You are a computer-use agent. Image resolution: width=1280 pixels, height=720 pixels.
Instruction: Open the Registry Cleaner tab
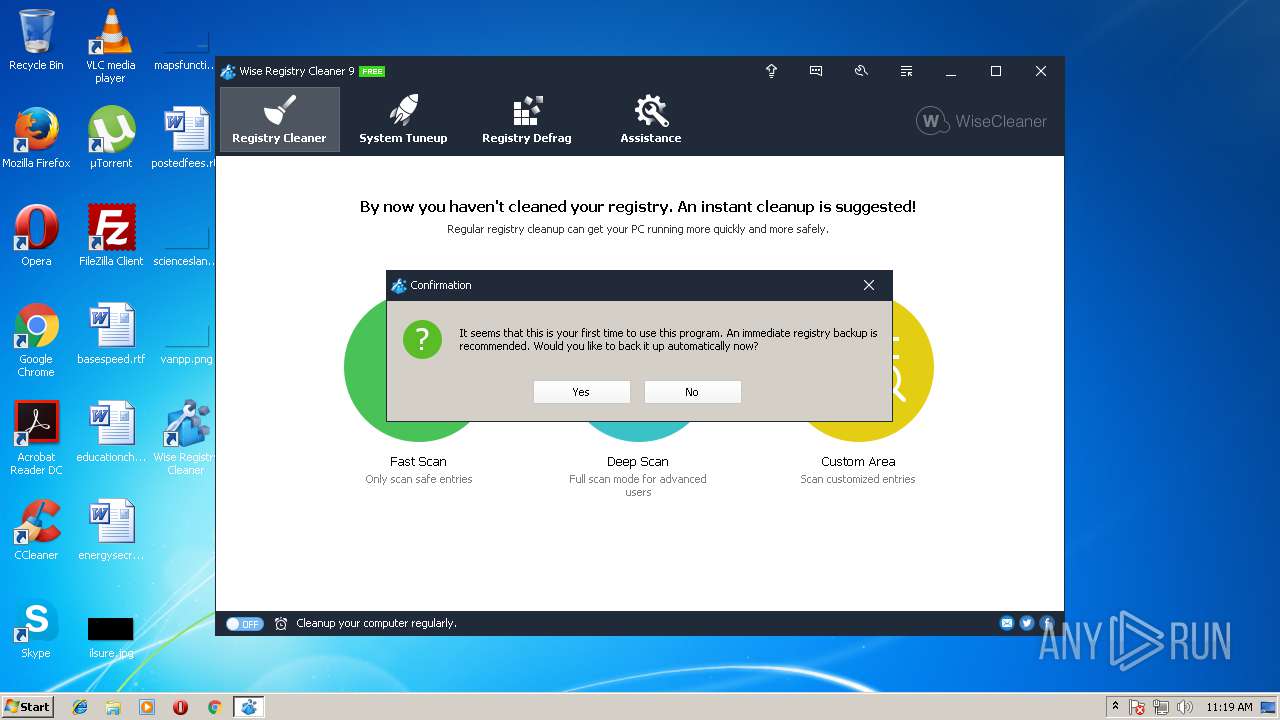279,120
